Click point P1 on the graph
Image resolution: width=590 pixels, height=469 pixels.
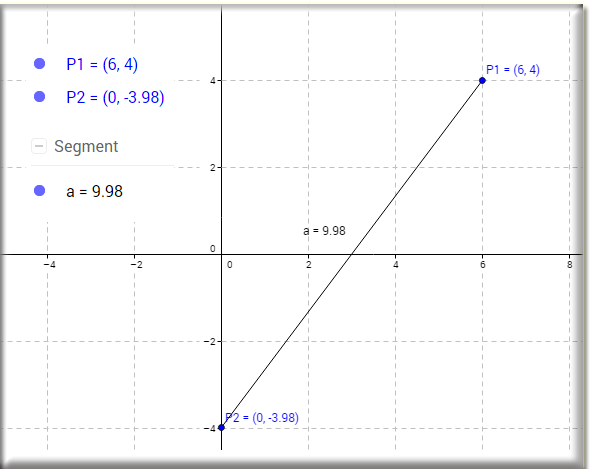point(482,80)
